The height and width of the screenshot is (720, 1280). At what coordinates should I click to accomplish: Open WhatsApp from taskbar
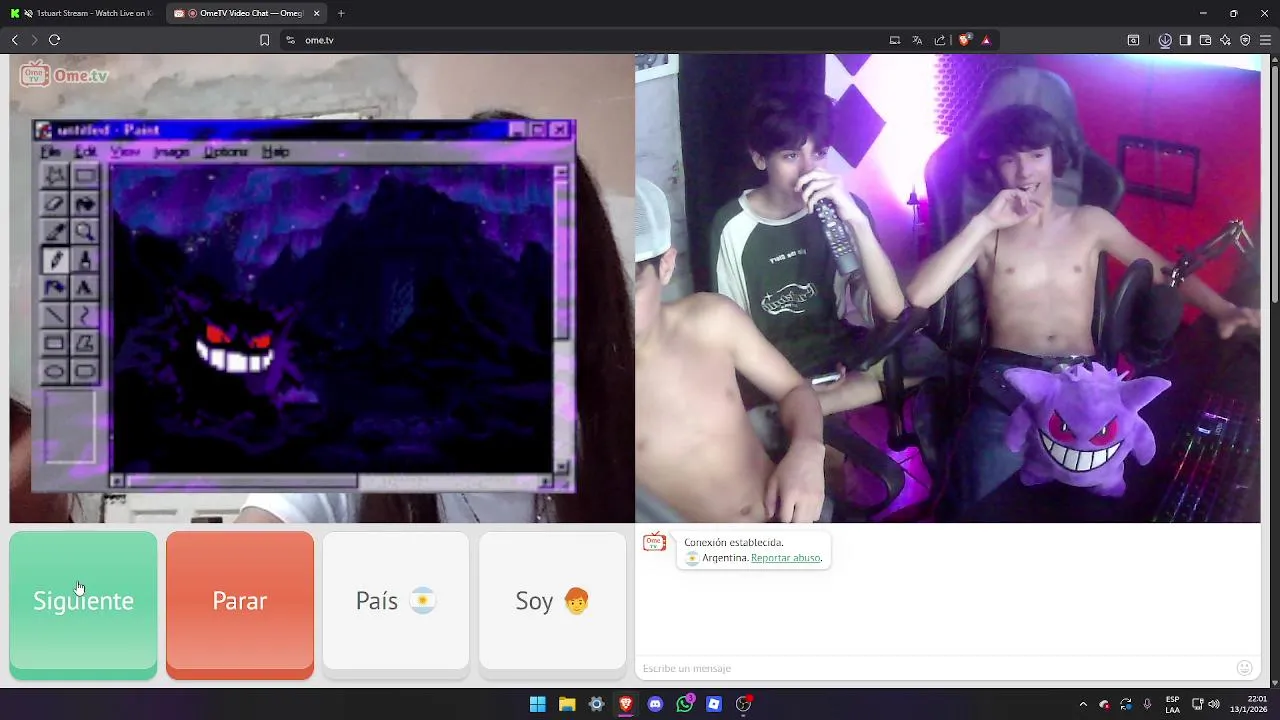[684, 704]
